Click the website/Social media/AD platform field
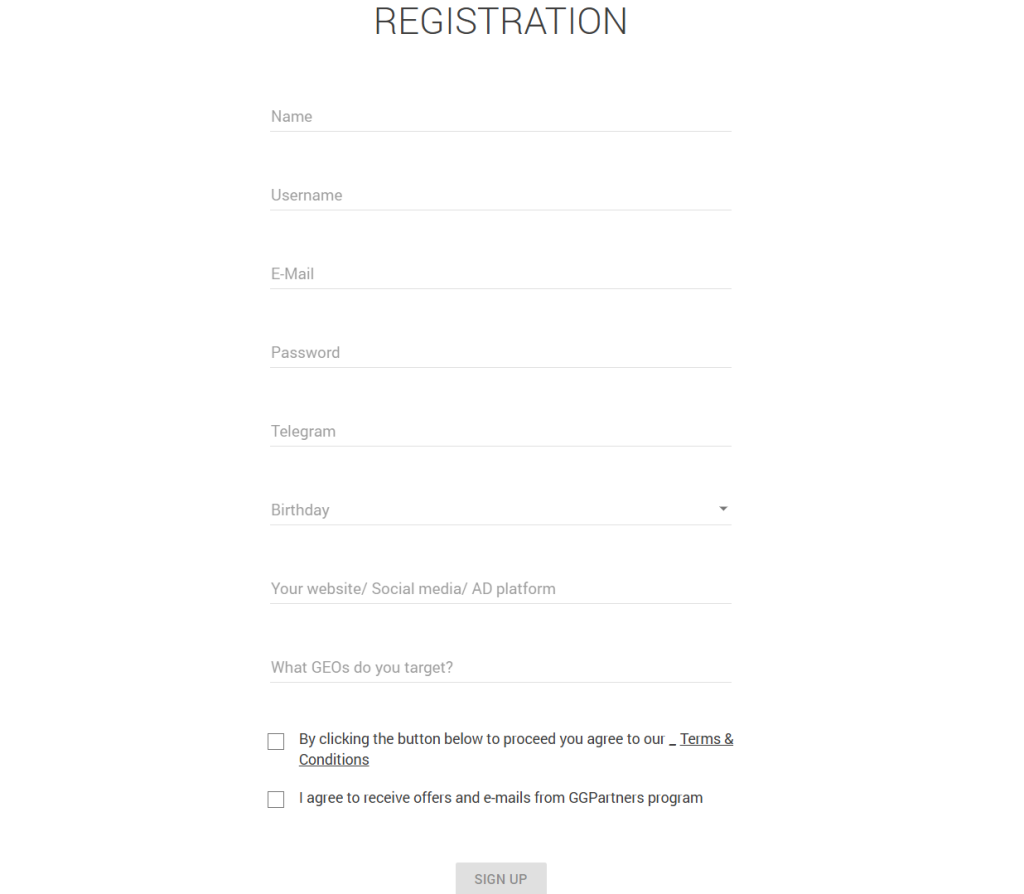Image resolution: width=1024 pixels, height=894 pixels. [x=500, y=589]
